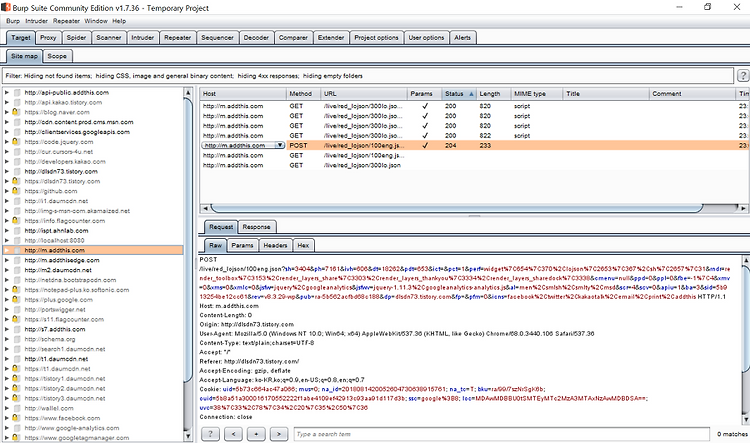Sort table by Length column header
Image resolution: width=750 pixels, height=443 pixels.
493,94
